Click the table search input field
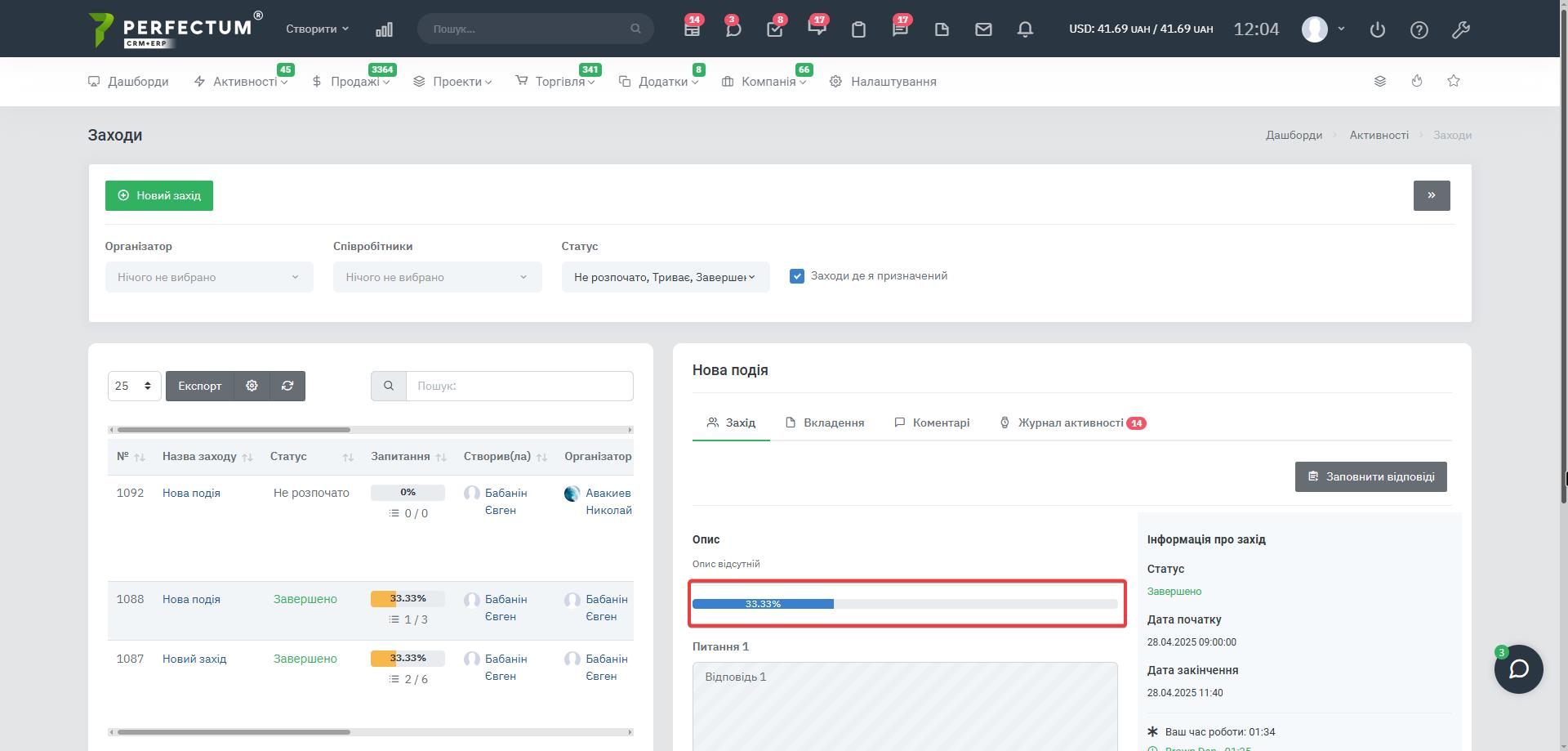Image resolution: width=1568 pixels, height=751 pixels. pyautogui.click(x=519, y=386)
